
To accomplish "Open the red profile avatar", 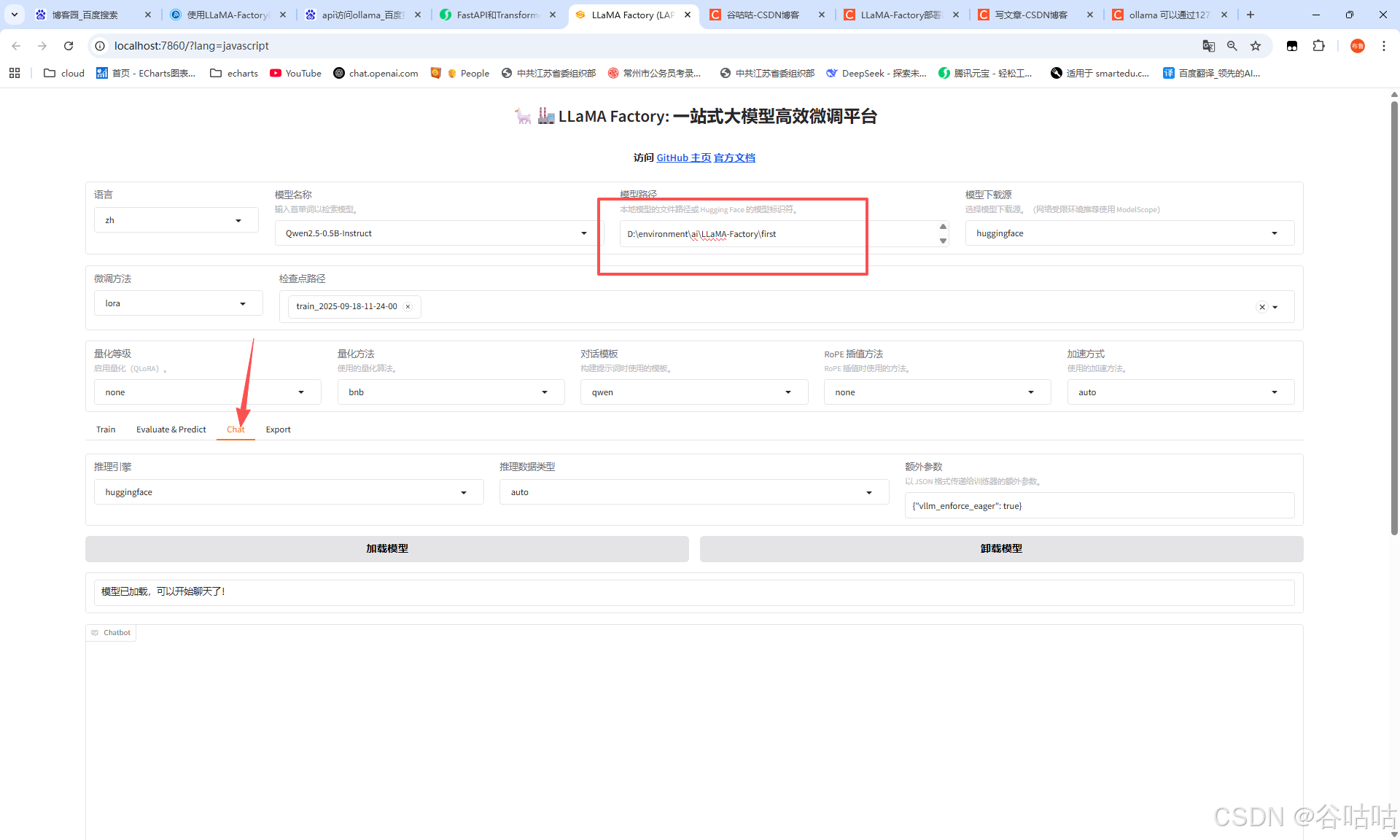I will 1357,46.
